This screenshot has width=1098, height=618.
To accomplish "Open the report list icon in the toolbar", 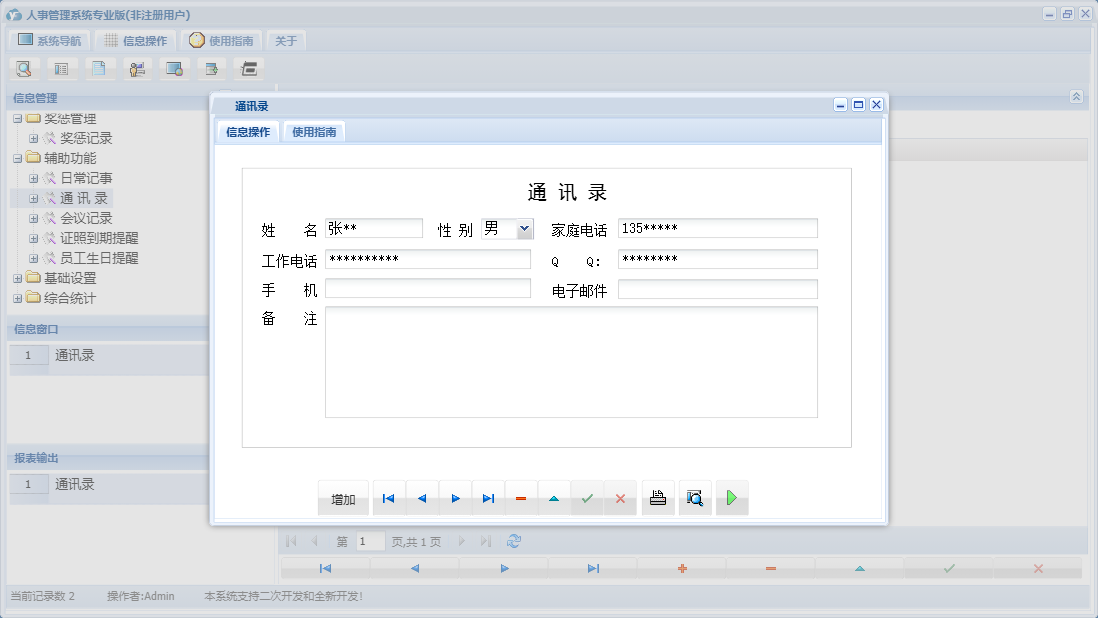I will pos(62,68).
